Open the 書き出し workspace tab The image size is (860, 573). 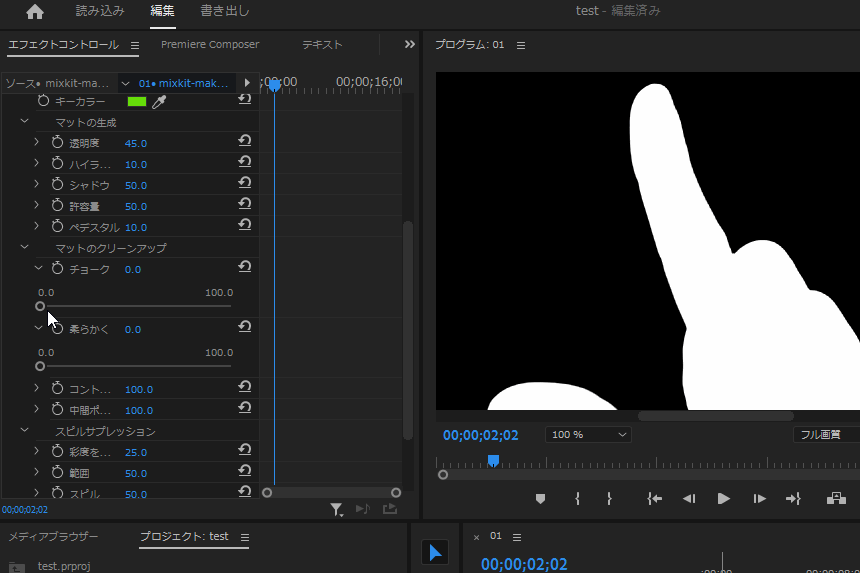coord(225,11)
